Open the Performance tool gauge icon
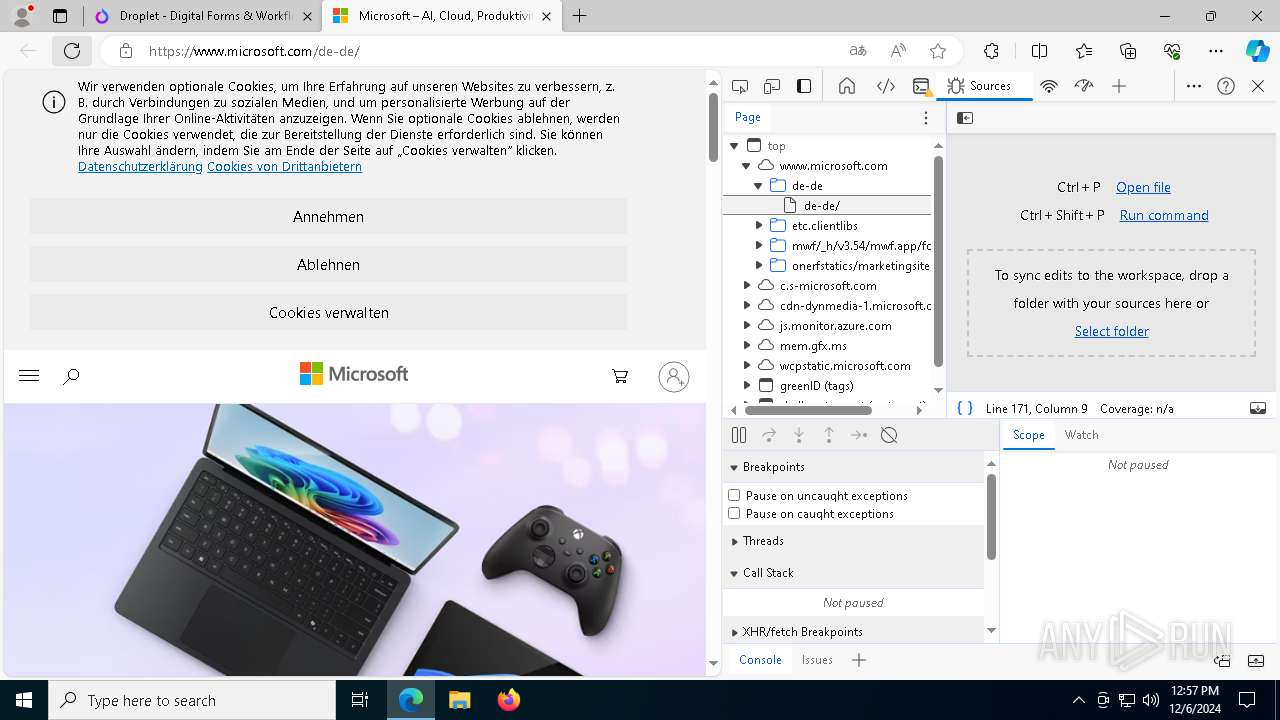 1084,86
